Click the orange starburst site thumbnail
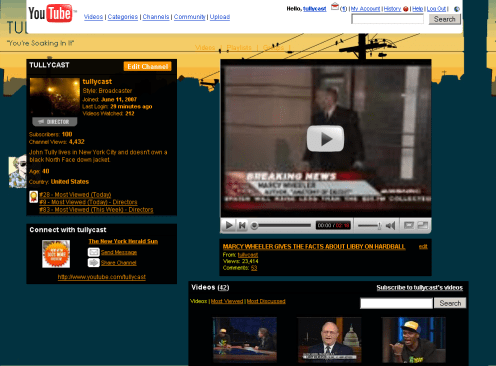The width and height of the screenshot is (496, 366). [x=56, y=254]
